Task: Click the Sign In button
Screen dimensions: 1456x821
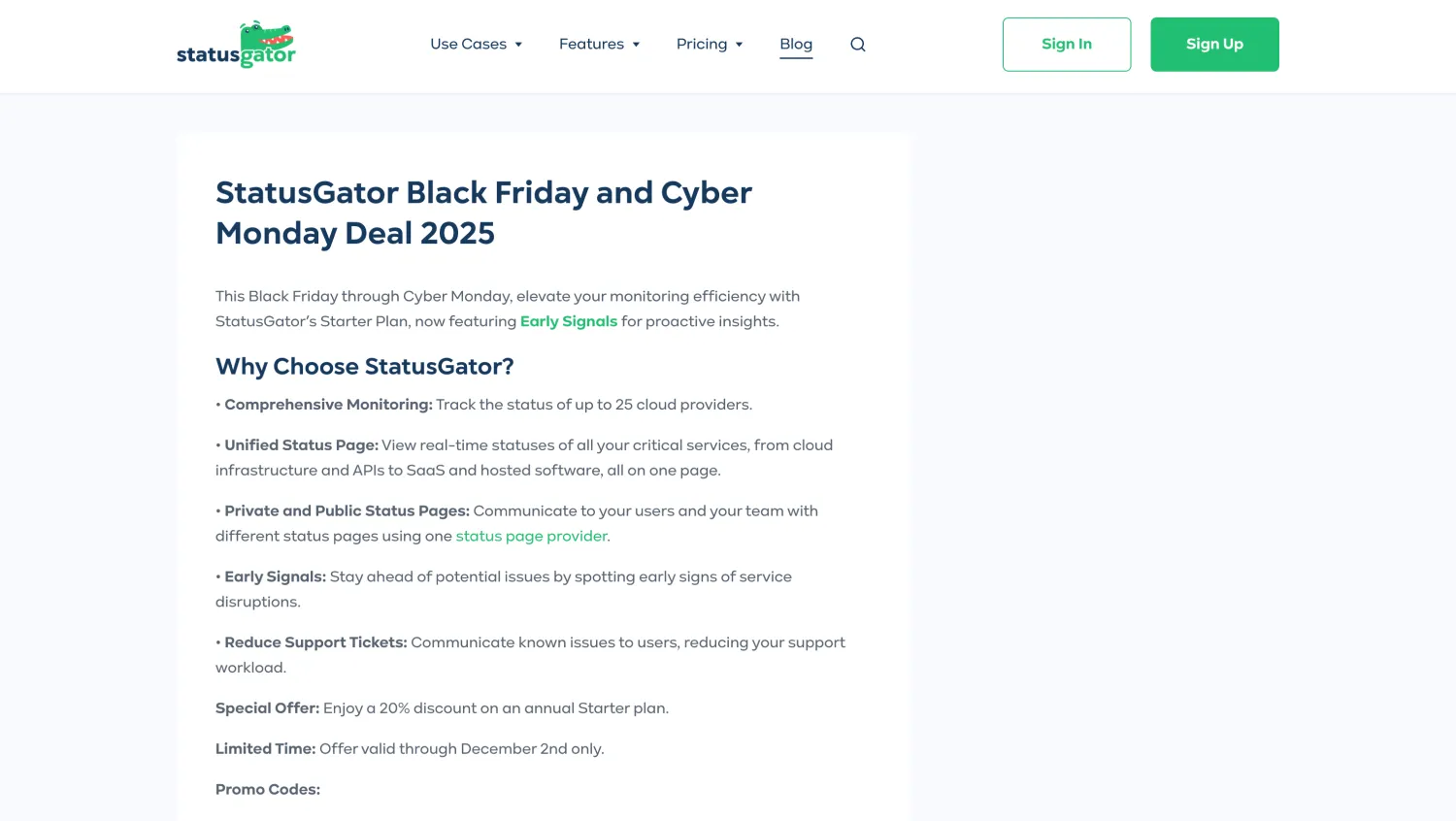Action: (x=1067, y=44)
